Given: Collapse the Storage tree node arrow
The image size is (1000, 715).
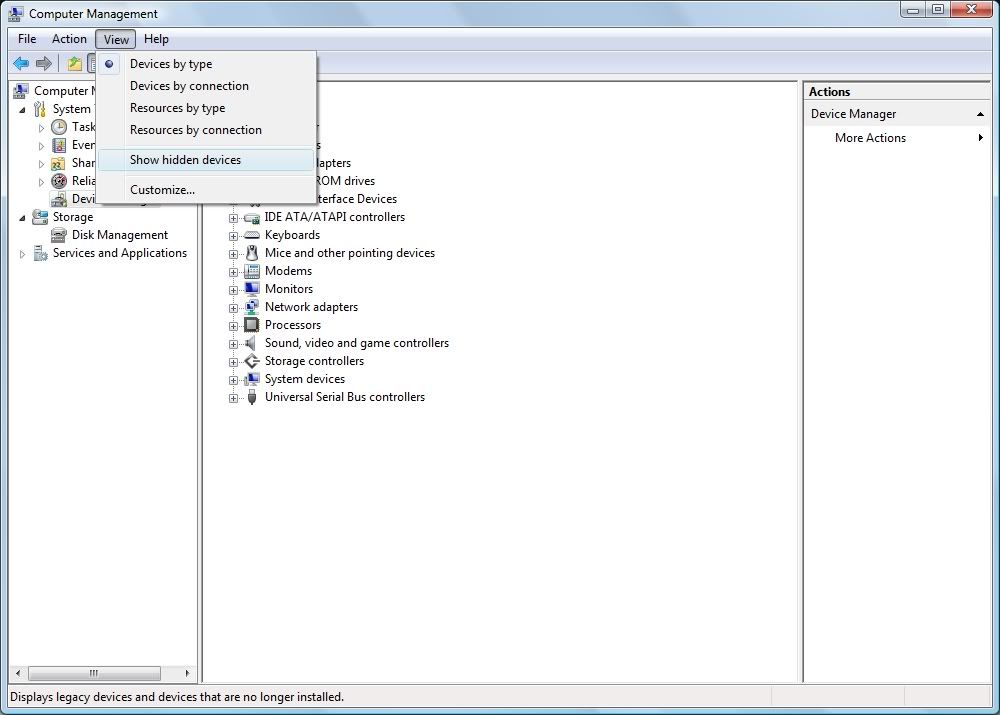Looking at the screenshot, I should pos(22,218).
